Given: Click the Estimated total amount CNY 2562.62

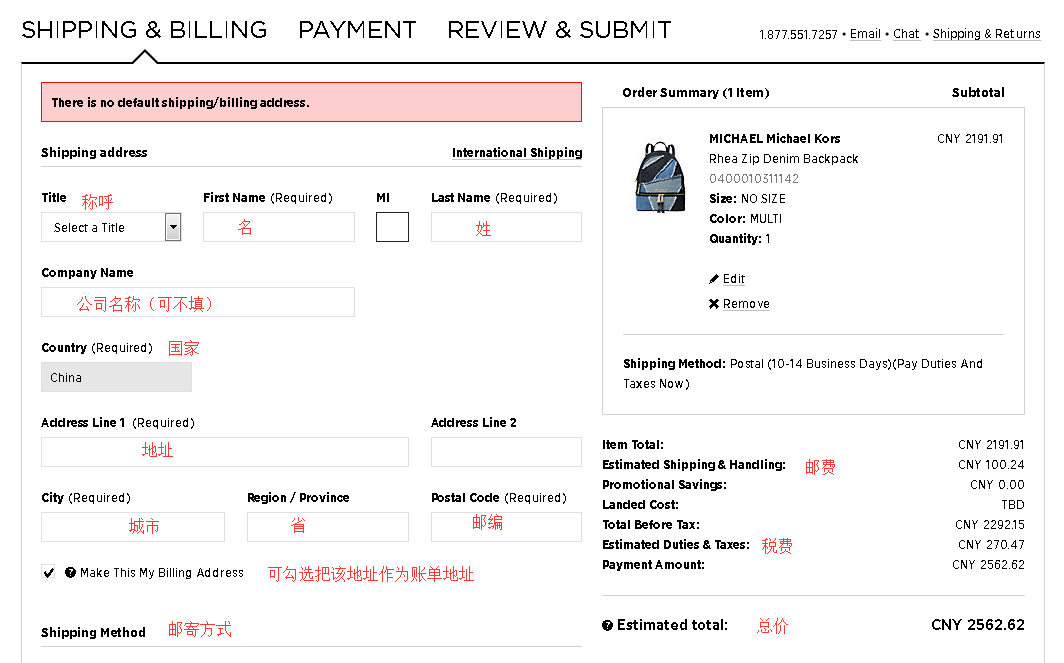Looking at the screenshot, I should (x=978, y=625).
